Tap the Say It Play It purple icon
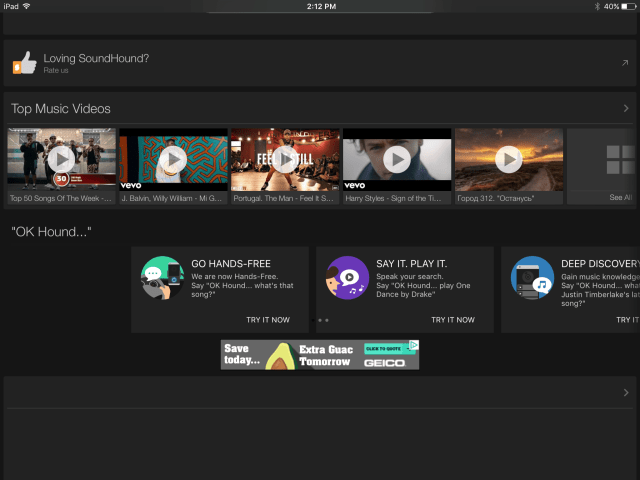 click(347, 278)
